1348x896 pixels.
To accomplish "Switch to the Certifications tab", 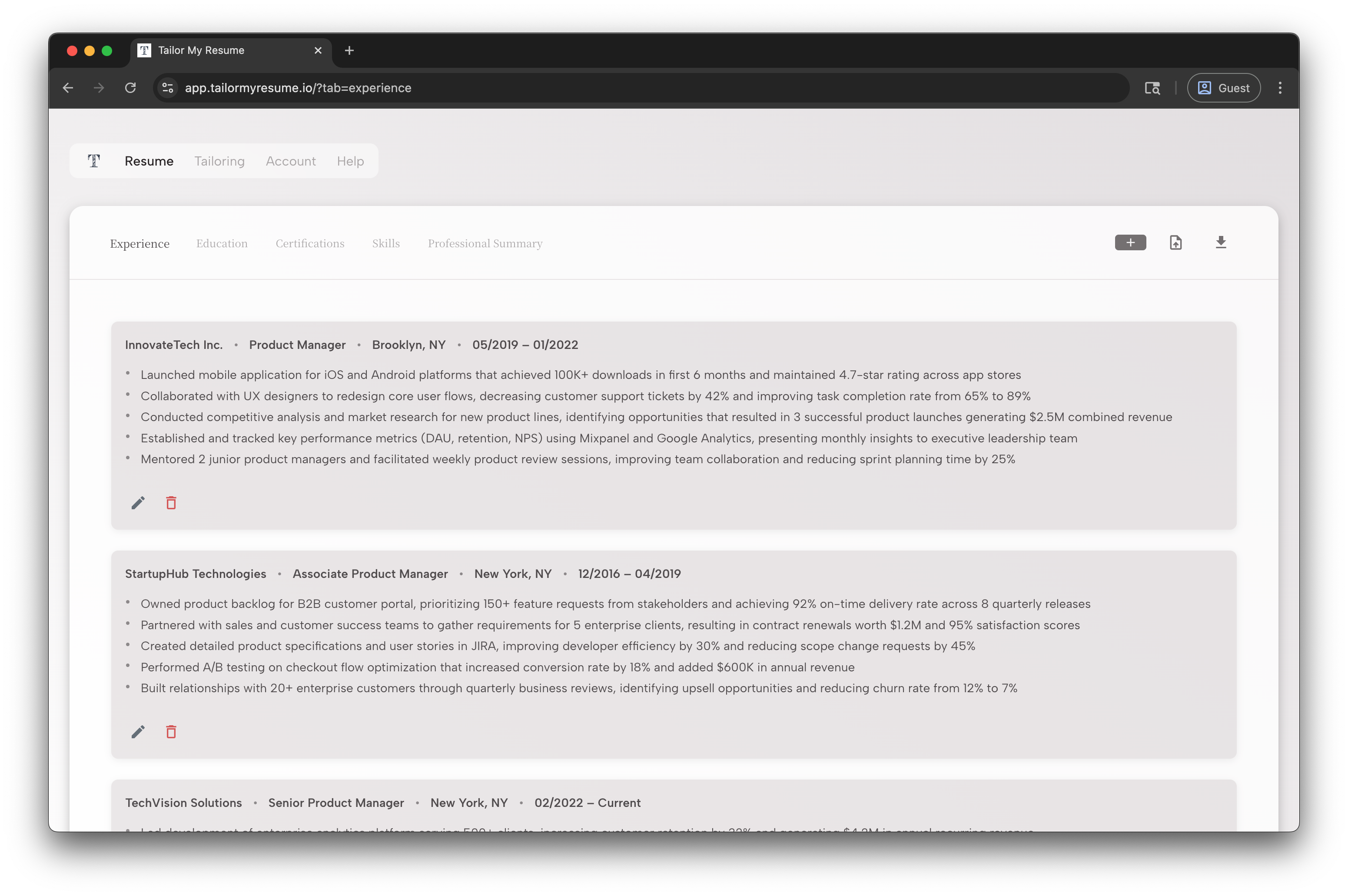I will (x=310, y=243).
